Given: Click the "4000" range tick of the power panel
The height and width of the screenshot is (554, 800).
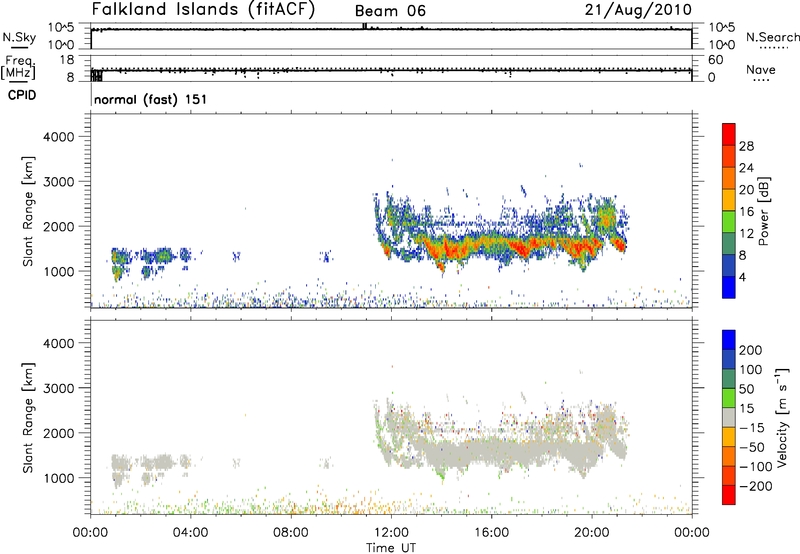Looking at the screenshot, I should 59,137.
